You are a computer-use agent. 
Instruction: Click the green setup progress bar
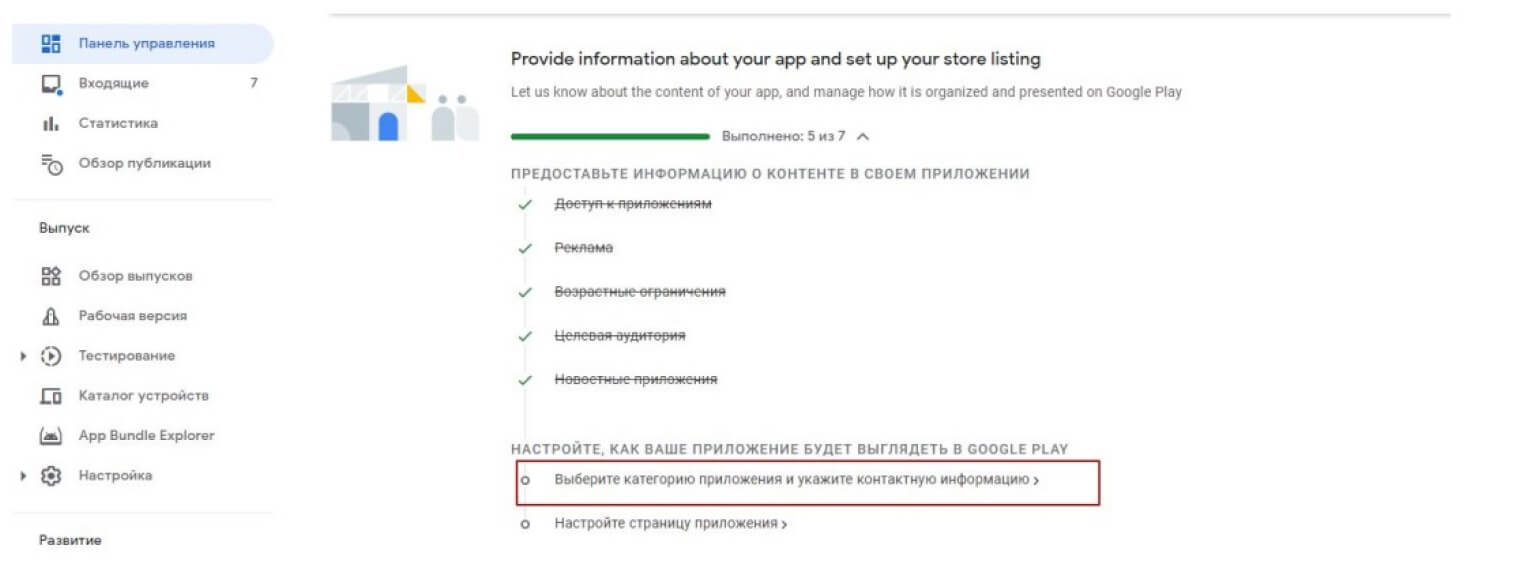pos(610,136)
